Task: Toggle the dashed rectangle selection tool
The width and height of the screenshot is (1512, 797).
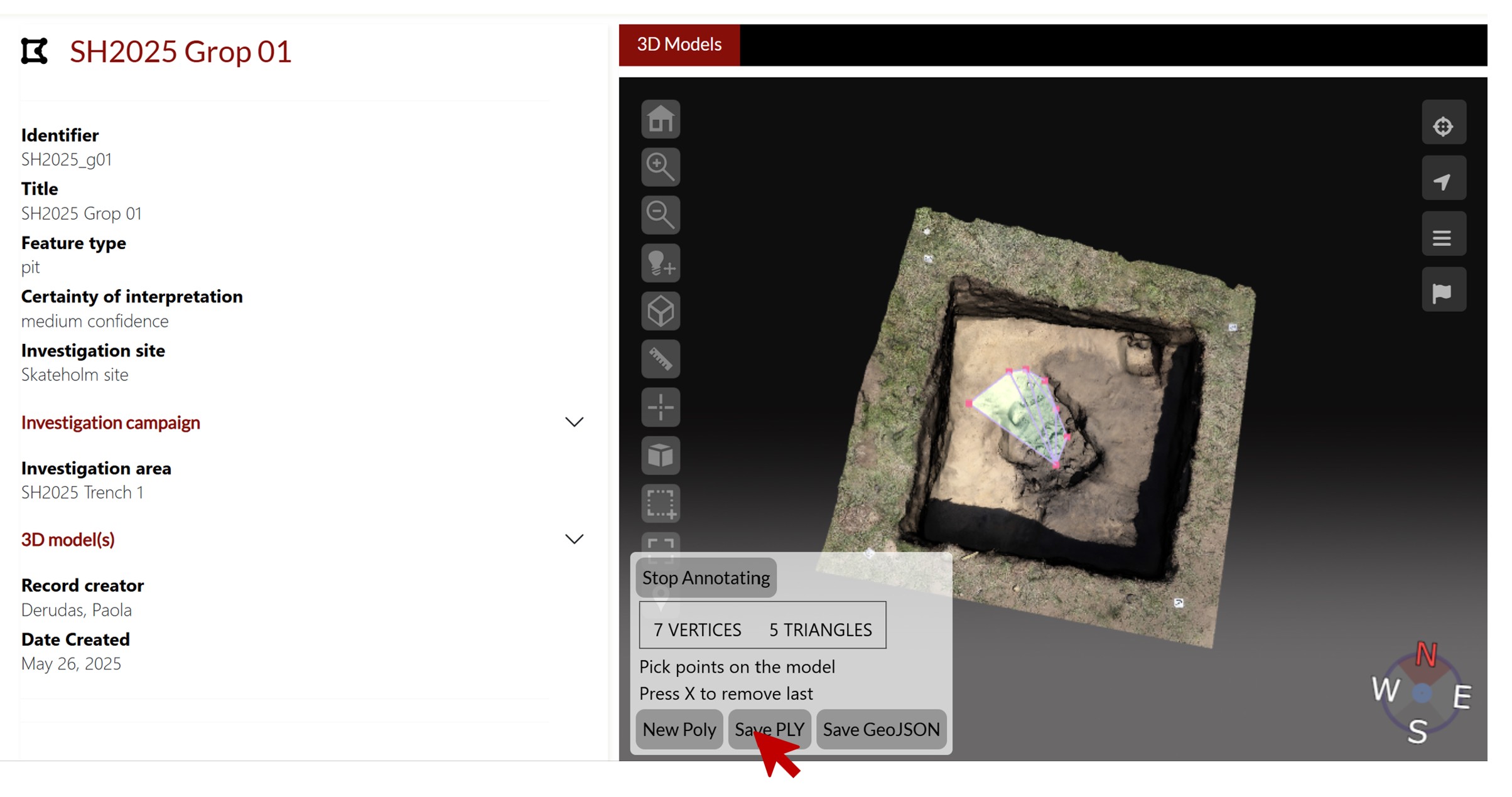Action: tap(660, 503)
